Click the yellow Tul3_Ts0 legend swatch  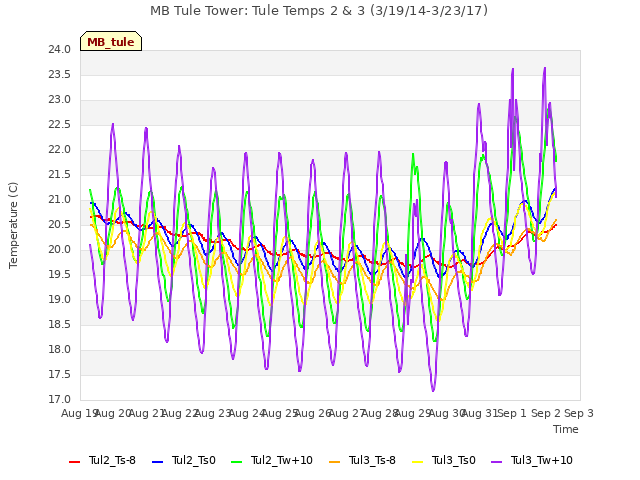point(418,462)
